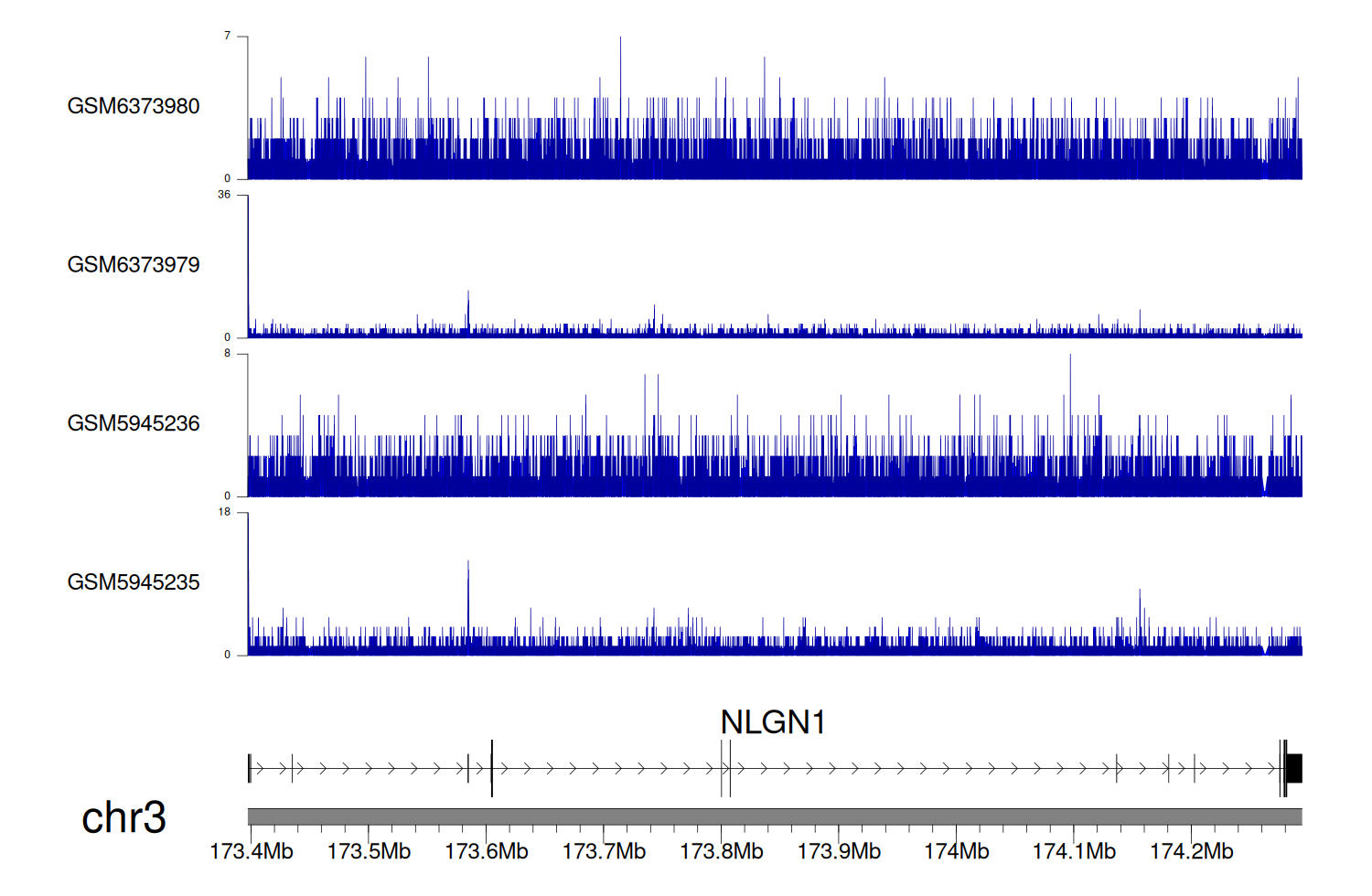Click the y-axis maximum value 36
1372x896 pixels.
point(224,195)
